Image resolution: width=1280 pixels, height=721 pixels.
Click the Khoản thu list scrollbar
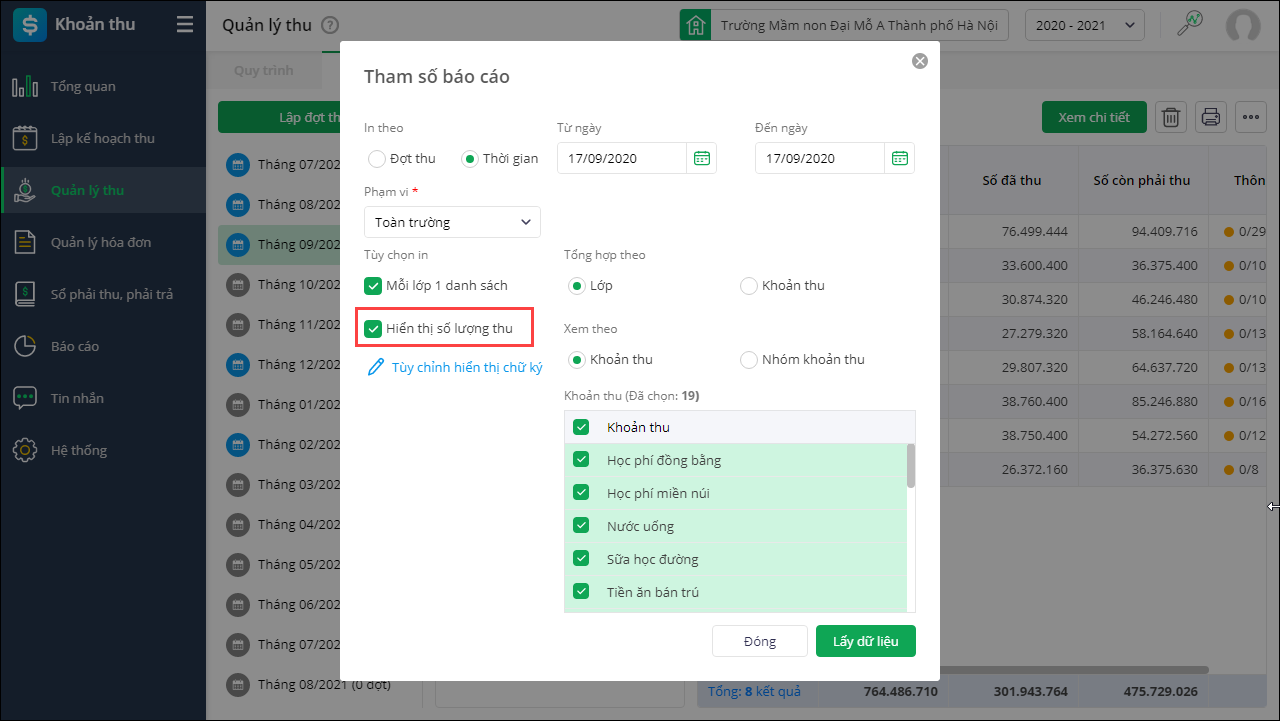tap(910, 466)
